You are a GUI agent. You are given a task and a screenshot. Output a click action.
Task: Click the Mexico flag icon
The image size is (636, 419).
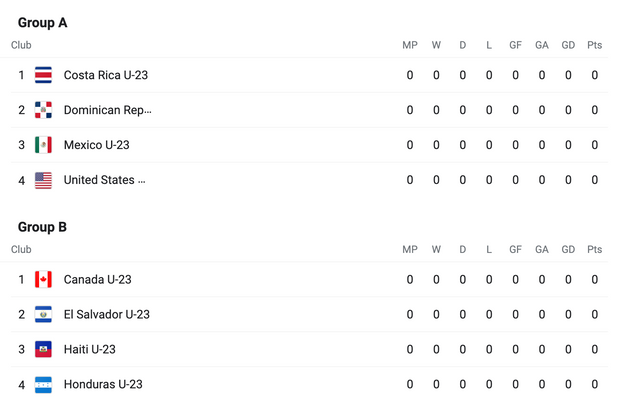click(43, 145)
